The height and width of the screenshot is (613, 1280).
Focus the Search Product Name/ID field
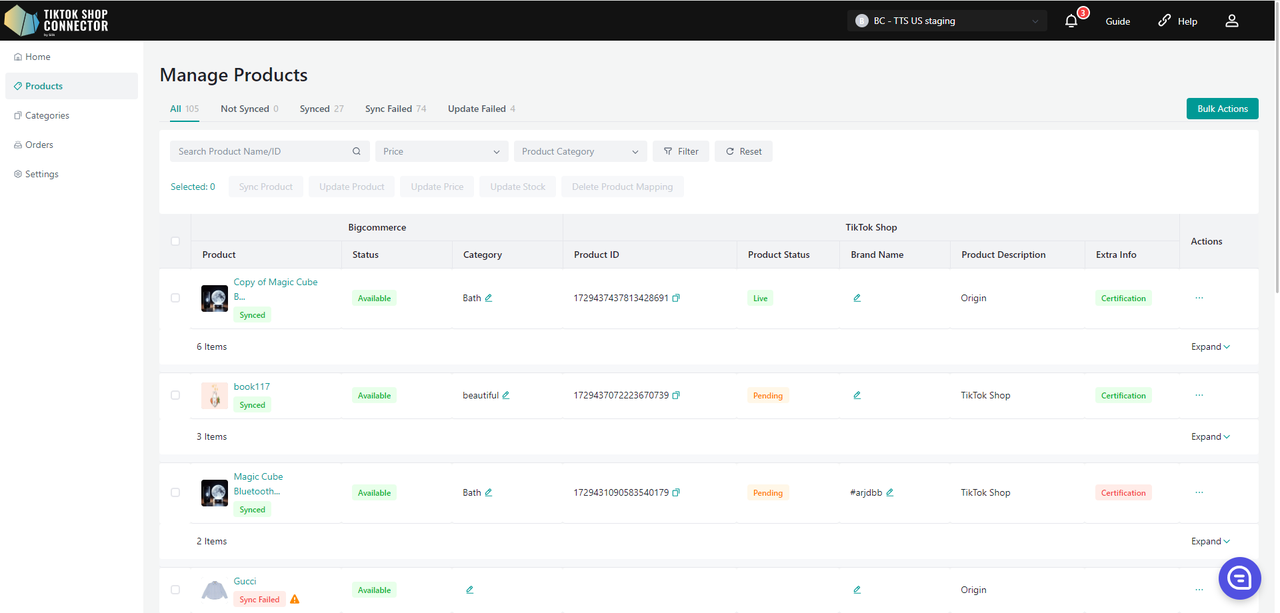[x=270, y=152]
